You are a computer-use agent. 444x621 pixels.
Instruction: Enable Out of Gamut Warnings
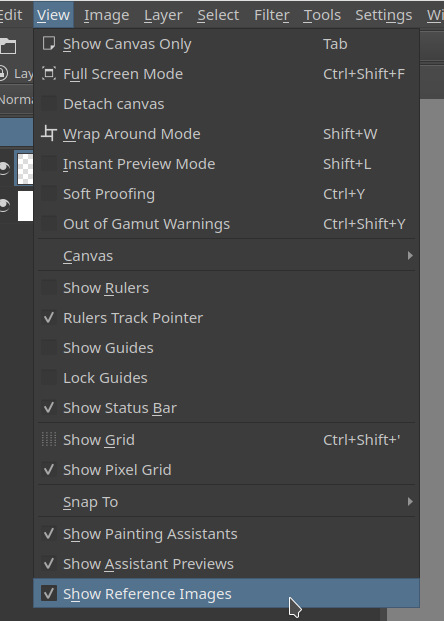click(49, 224)
